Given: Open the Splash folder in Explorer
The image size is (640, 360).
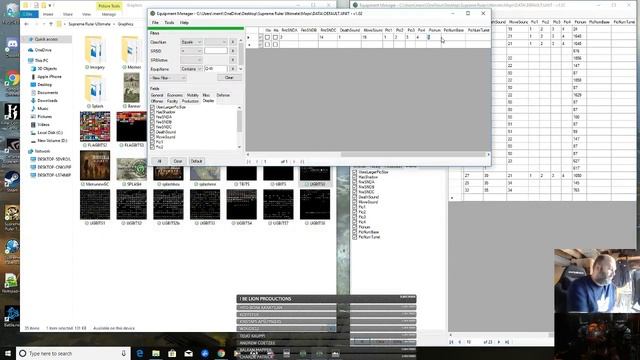Looking at the screenshot, I should pyautogui.click(x=95, y=91).
